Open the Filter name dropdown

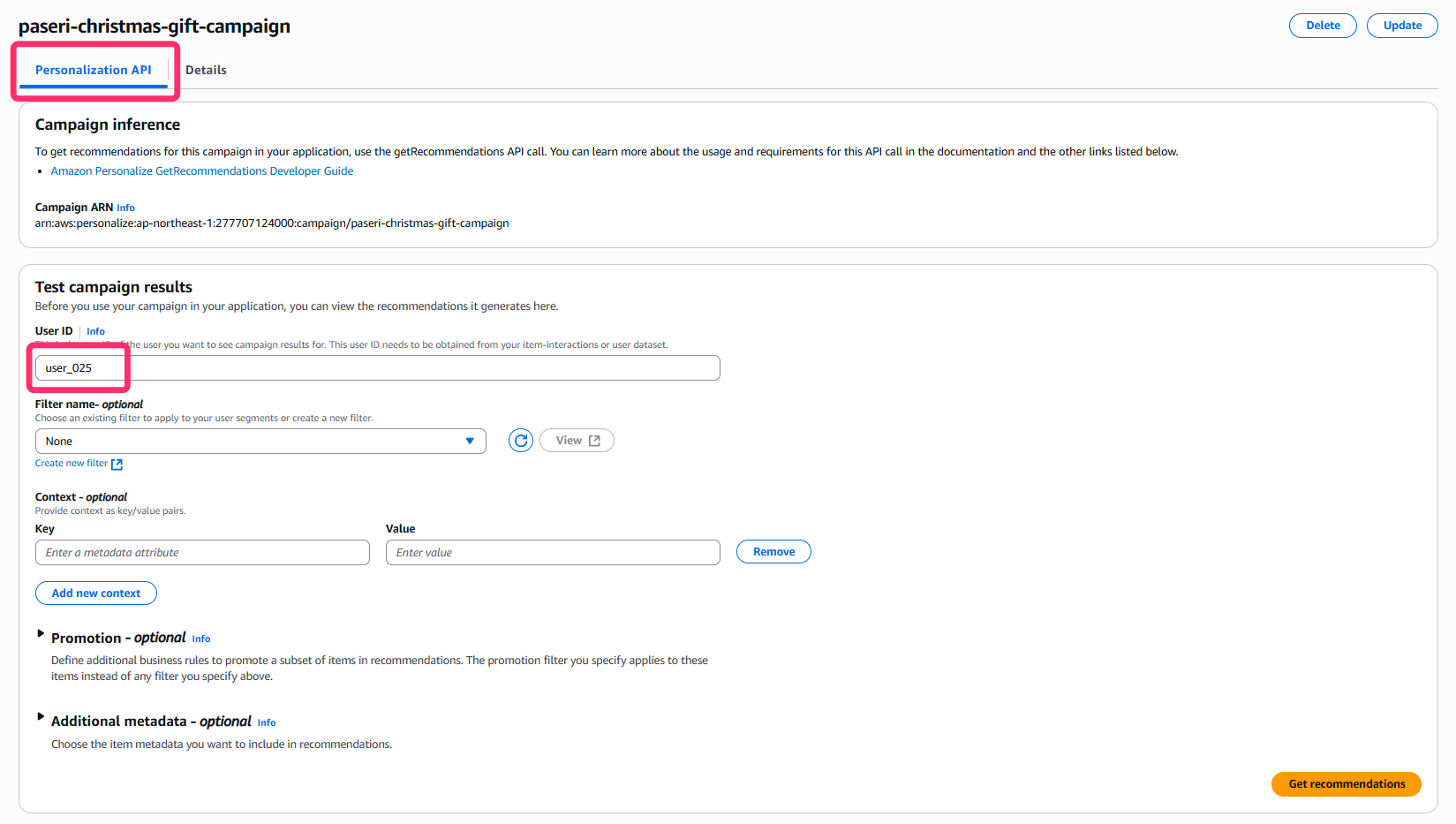[x=260, y=442]
